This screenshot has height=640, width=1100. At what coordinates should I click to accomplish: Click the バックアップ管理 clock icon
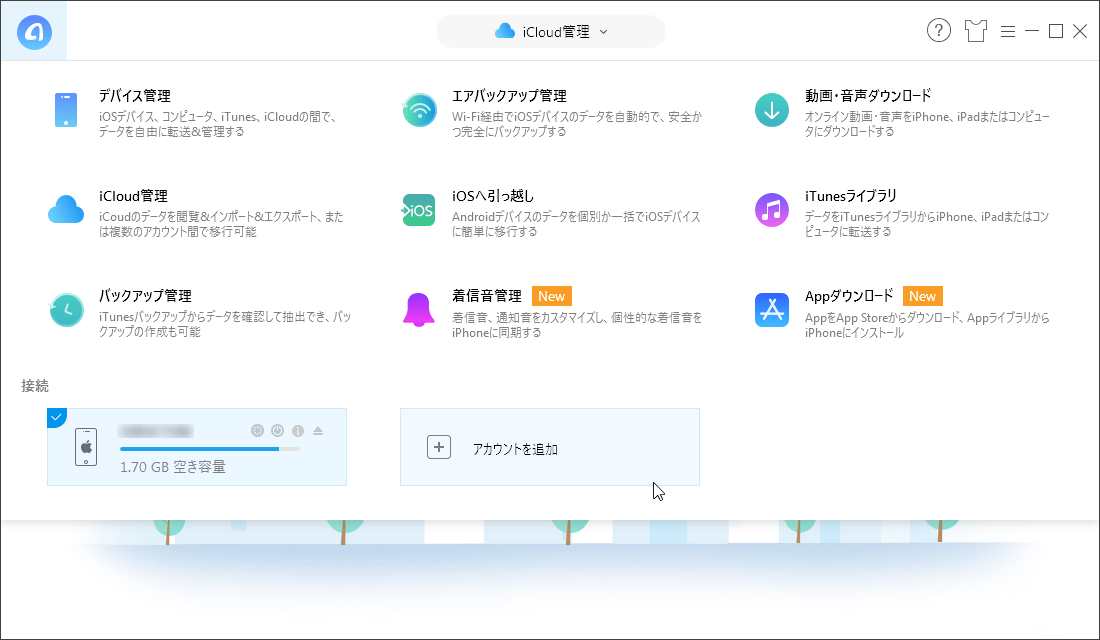point(66,309)
